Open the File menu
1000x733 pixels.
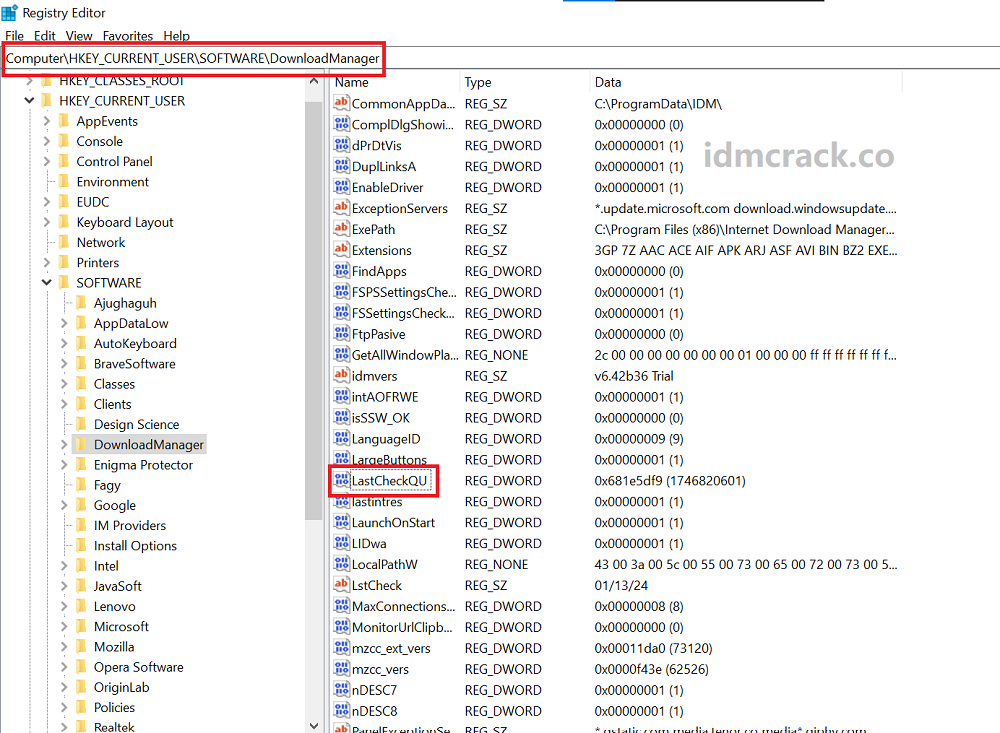[14, 36]
